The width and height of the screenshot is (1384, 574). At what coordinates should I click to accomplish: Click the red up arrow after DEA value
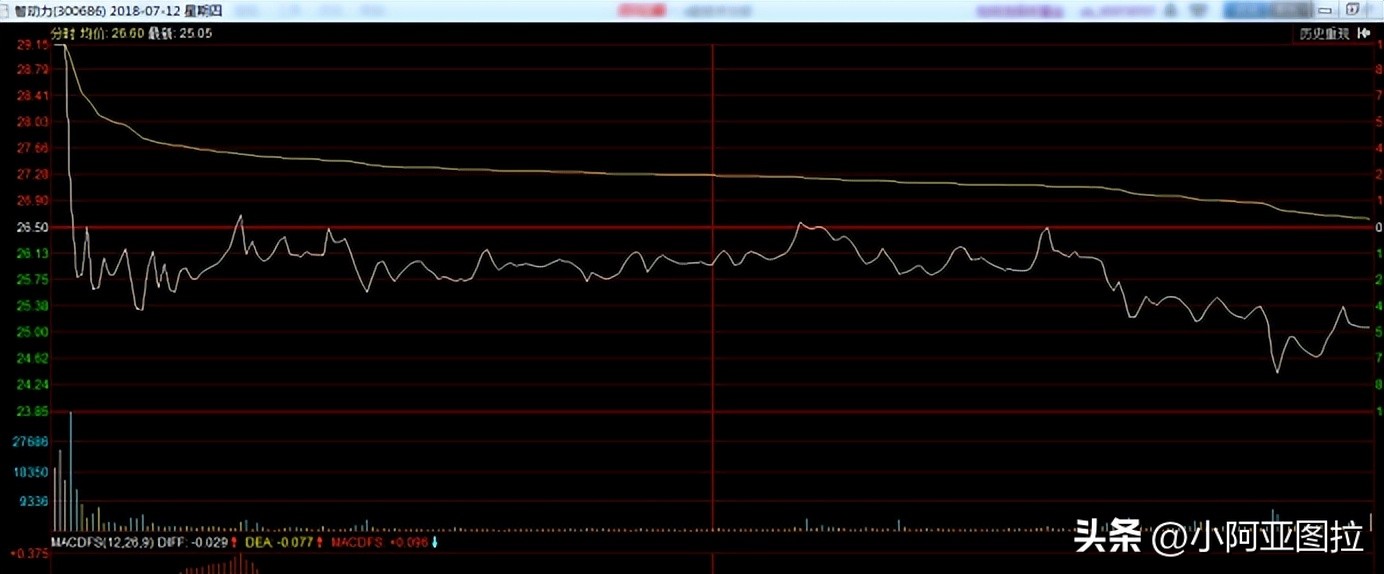pos(319,542)
